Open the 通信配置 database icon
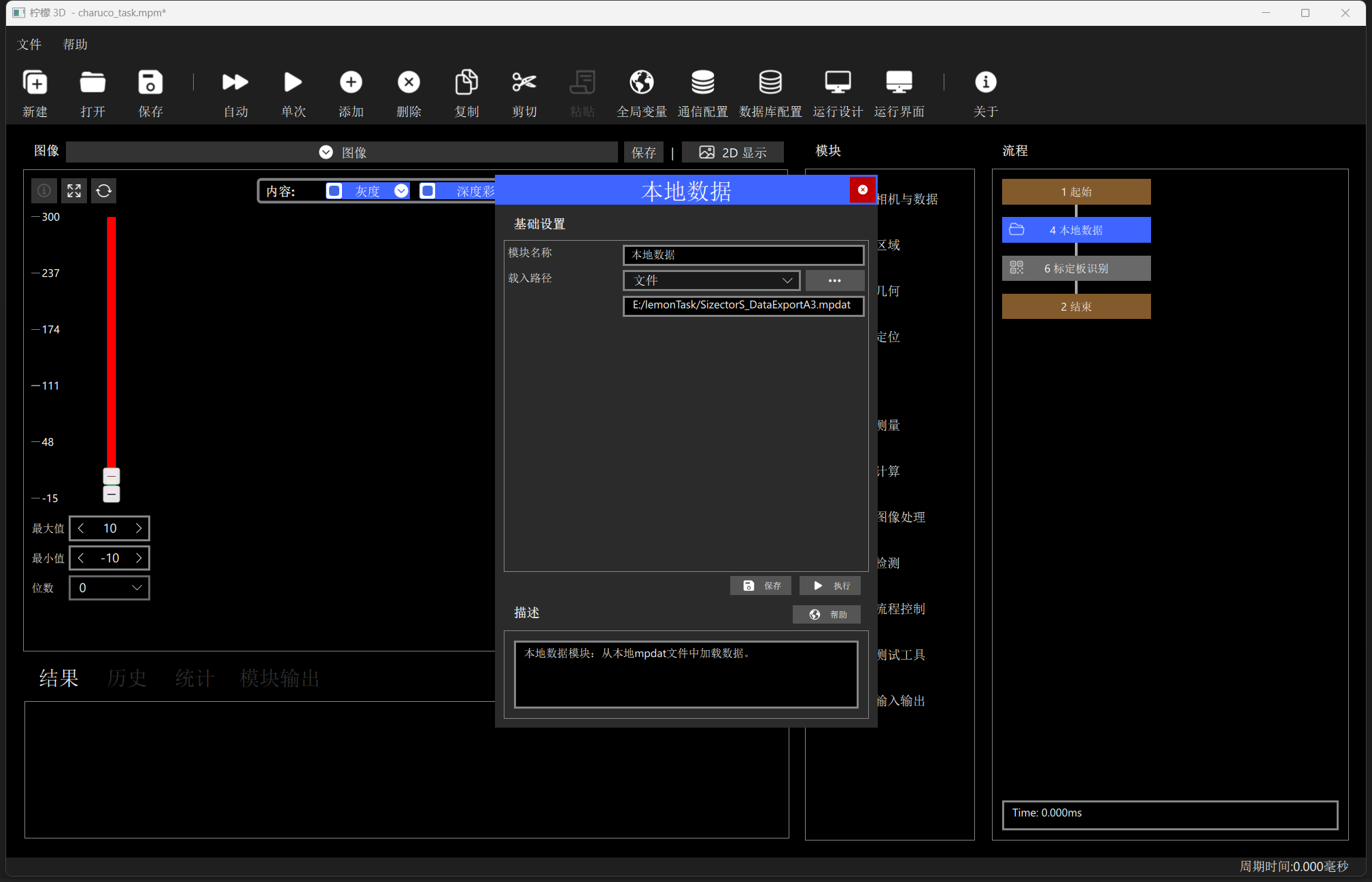1372x882 pixels. (x=702, y=82)
